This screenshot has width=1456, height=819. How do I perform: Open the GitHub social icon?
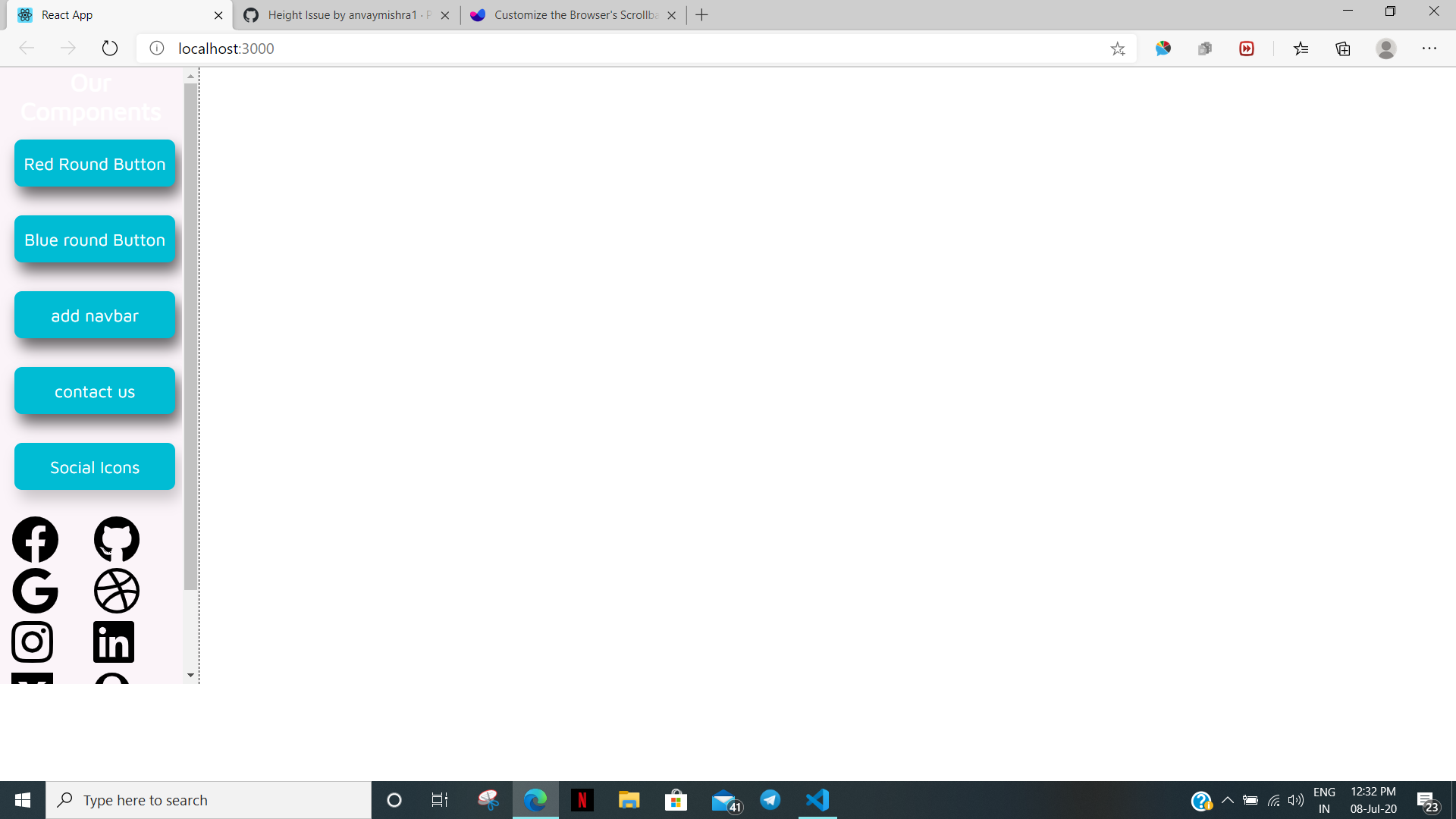pos(116,539)
